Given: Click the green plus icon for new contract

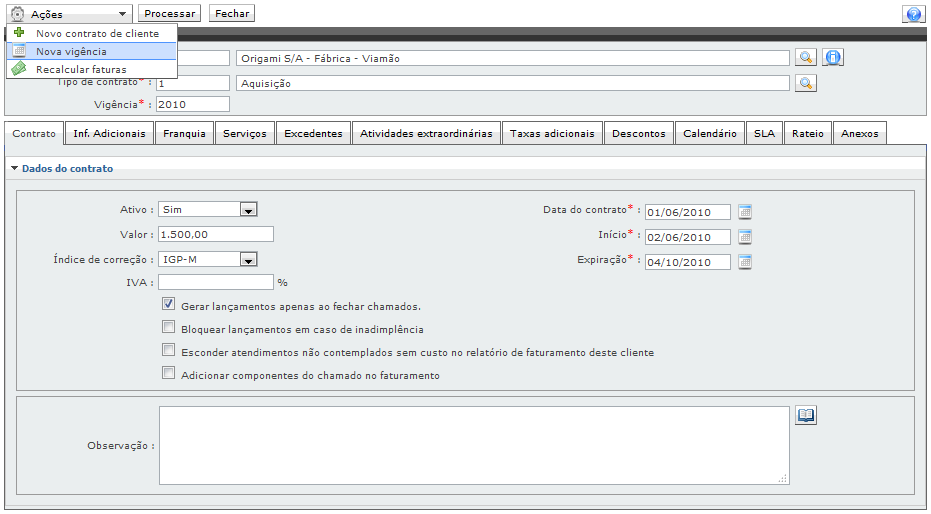Looking at the screenshot, I should [19, 33].
